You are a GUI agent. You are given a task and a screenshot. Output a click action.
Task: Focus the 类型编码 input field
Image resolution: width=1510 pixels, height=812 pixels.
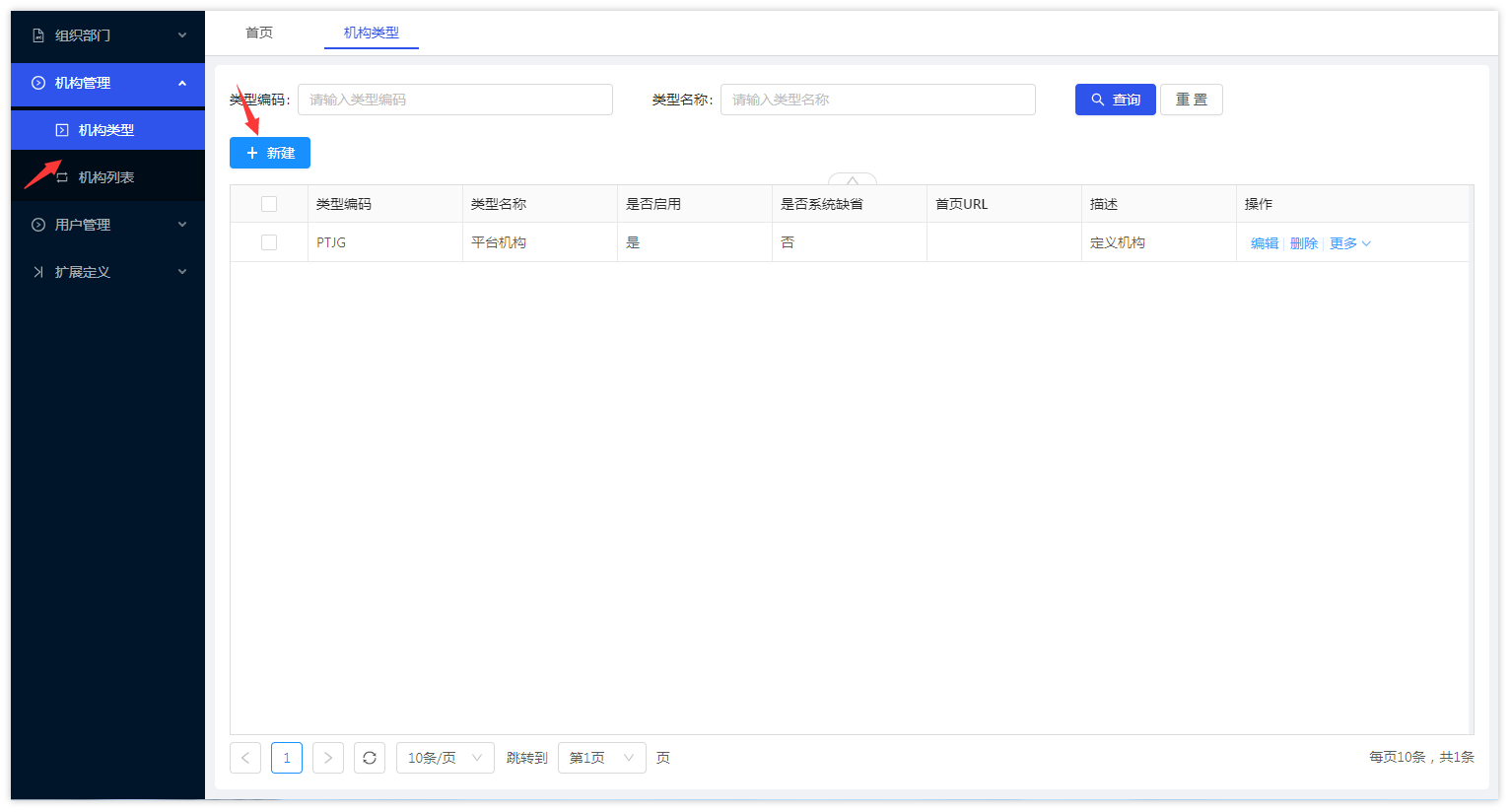(455, 100)
